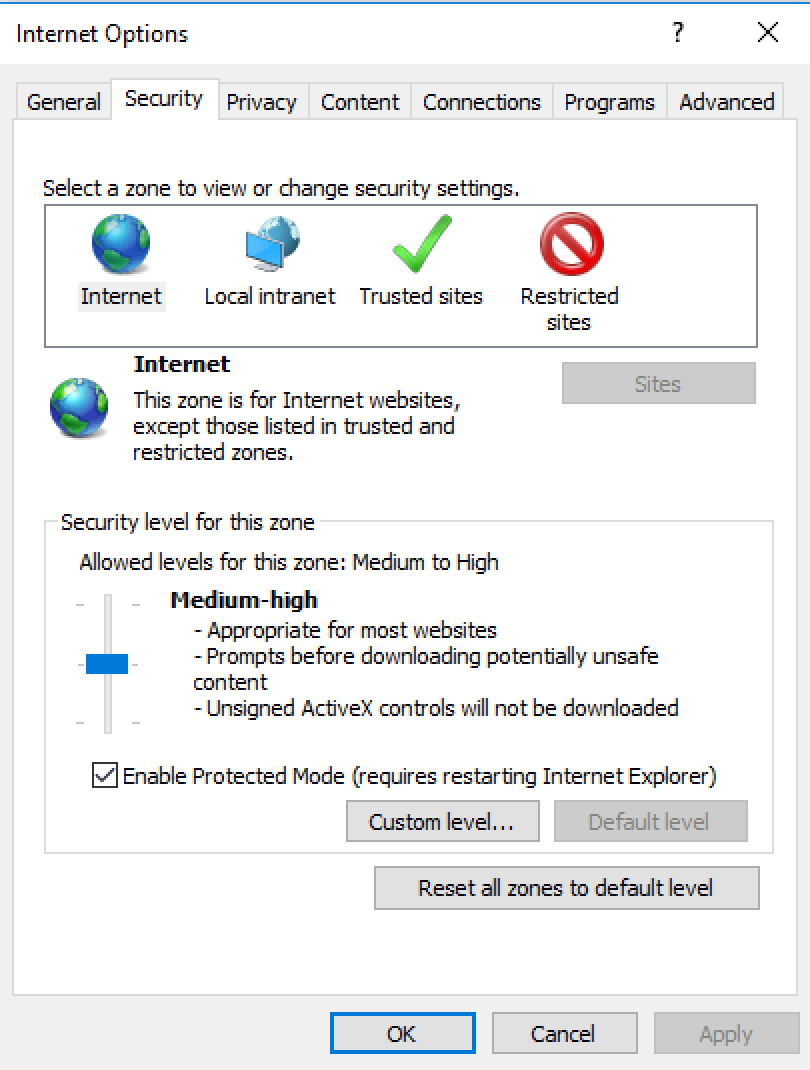The width and height of the screenshot is (810, 1070).
Task: Toggle the Enable Protected Mode checkbox
Action: (104, 775)
